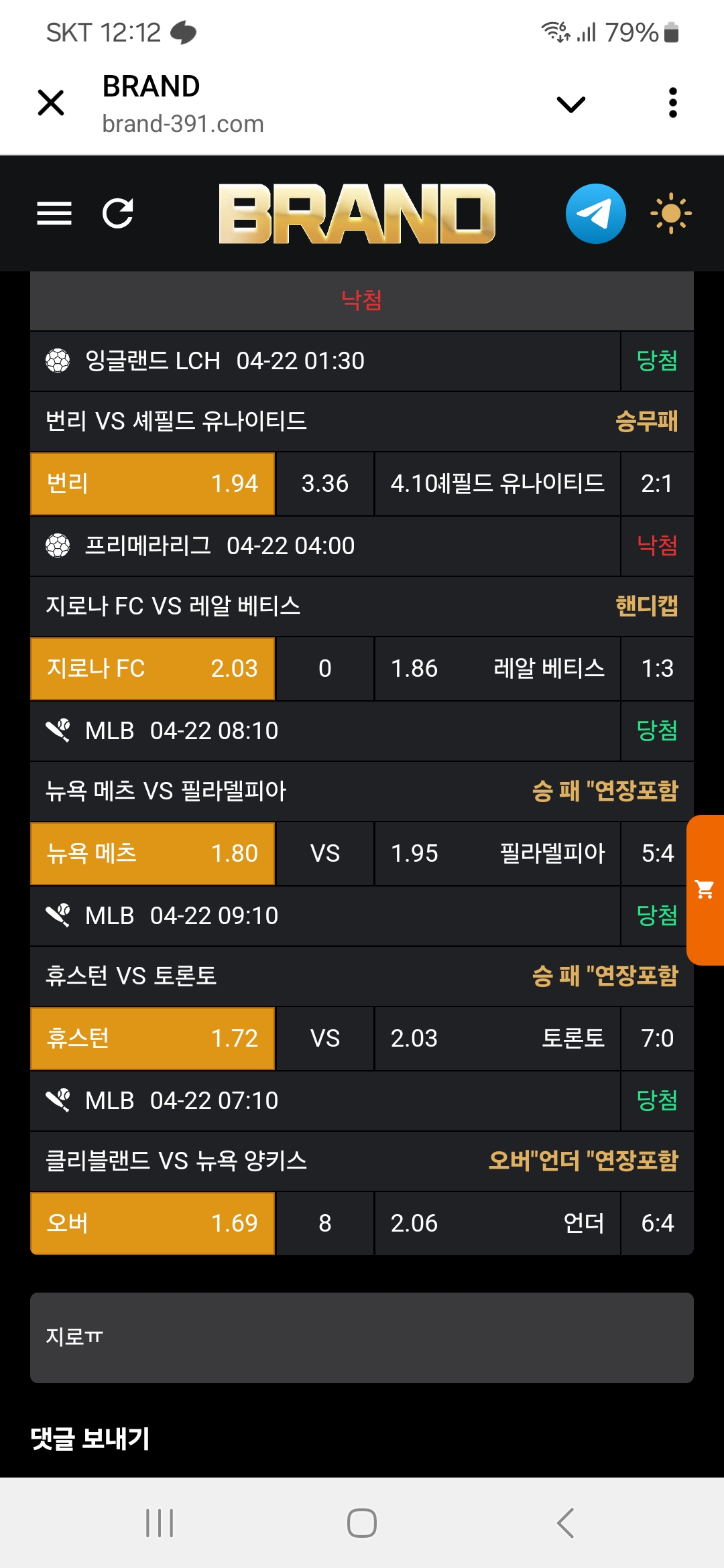
Task: Open the three-dot browser options menu
Action: (x=673, y=103)
